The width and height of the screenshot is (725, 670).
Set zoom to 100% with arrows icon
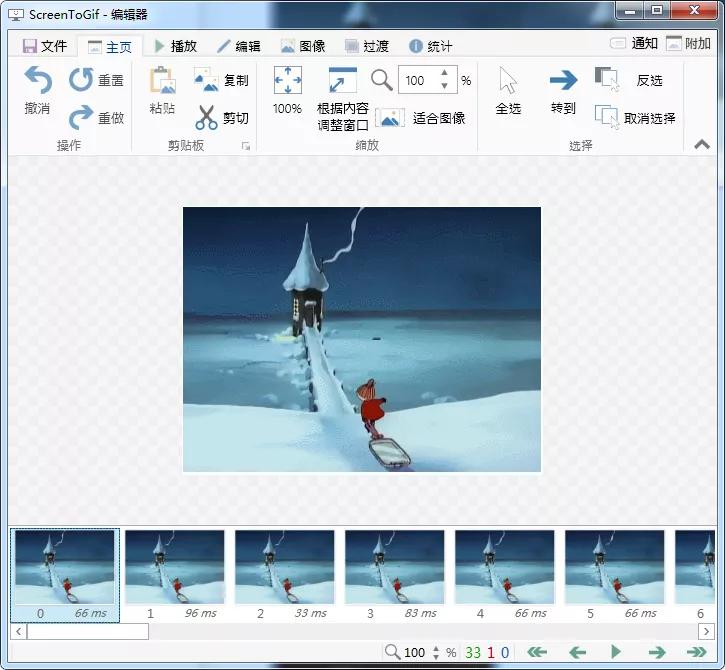pos(287,82)
